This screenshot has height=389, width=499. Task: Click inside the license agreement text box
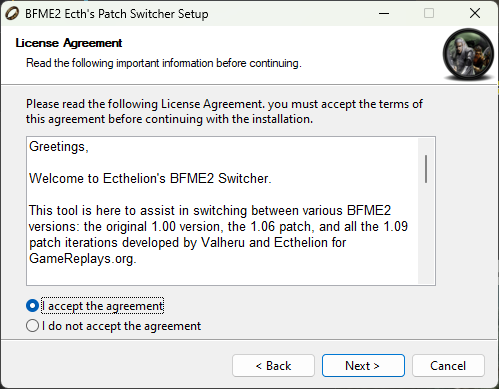pos(231,211)
